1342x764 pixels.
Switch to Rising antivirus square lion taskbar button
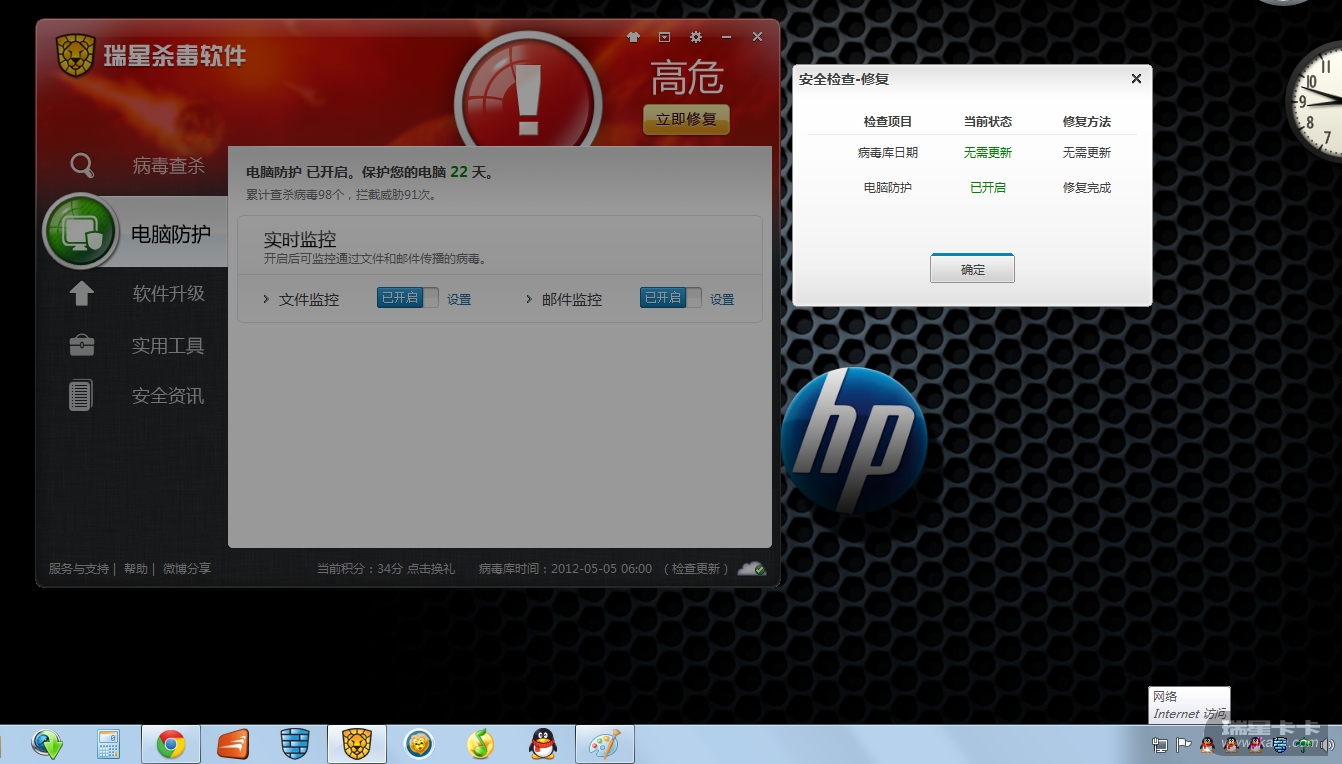pos(357,744)
